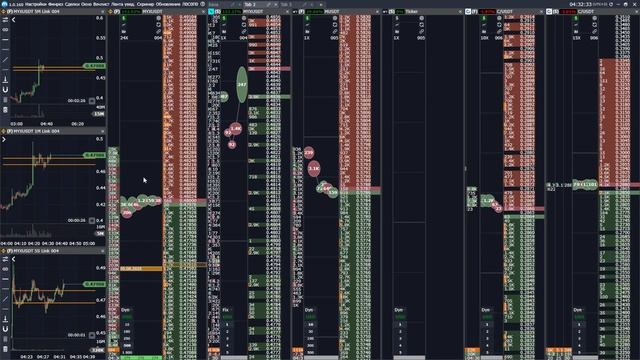Select horizontal line tool in bottom 5S chart toolbar

(5, 279)
